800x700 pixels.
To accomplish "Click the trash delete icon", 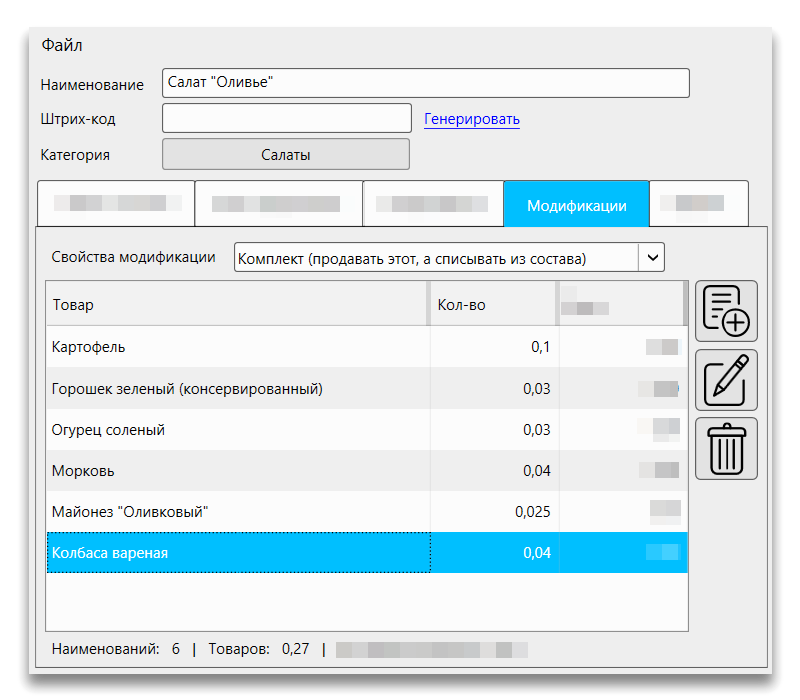I will [726, 449].
